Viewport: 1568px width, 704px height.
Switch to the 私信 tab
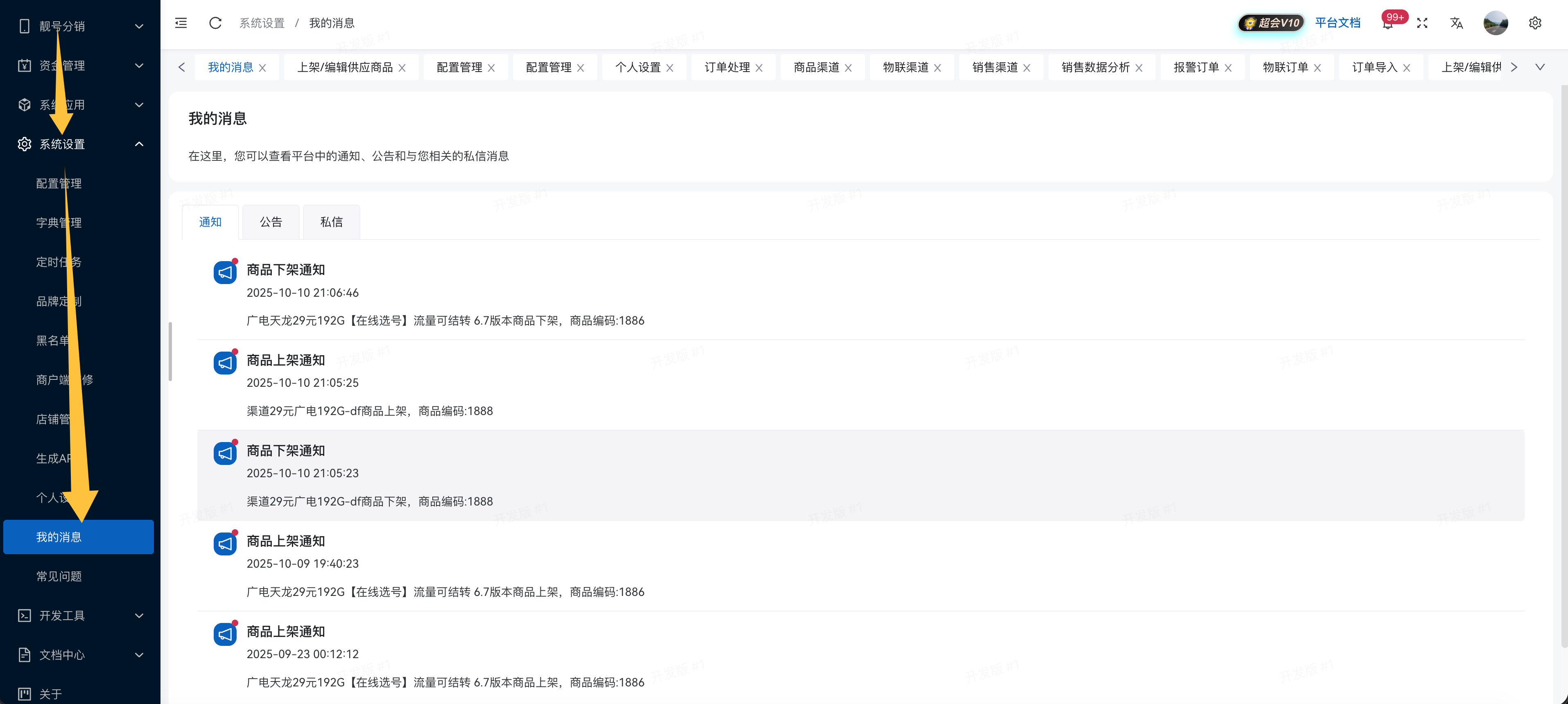(331, 222)
